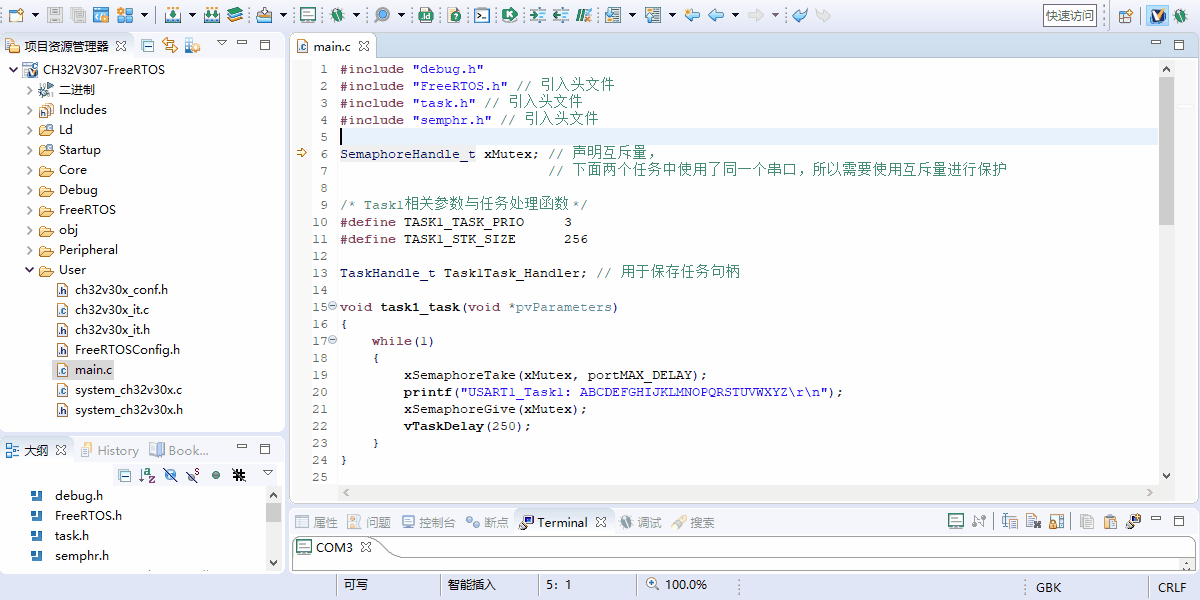1200x600 pixels.
Task: Open project explorer View Menu triangle
Action: tap(222, 45)
